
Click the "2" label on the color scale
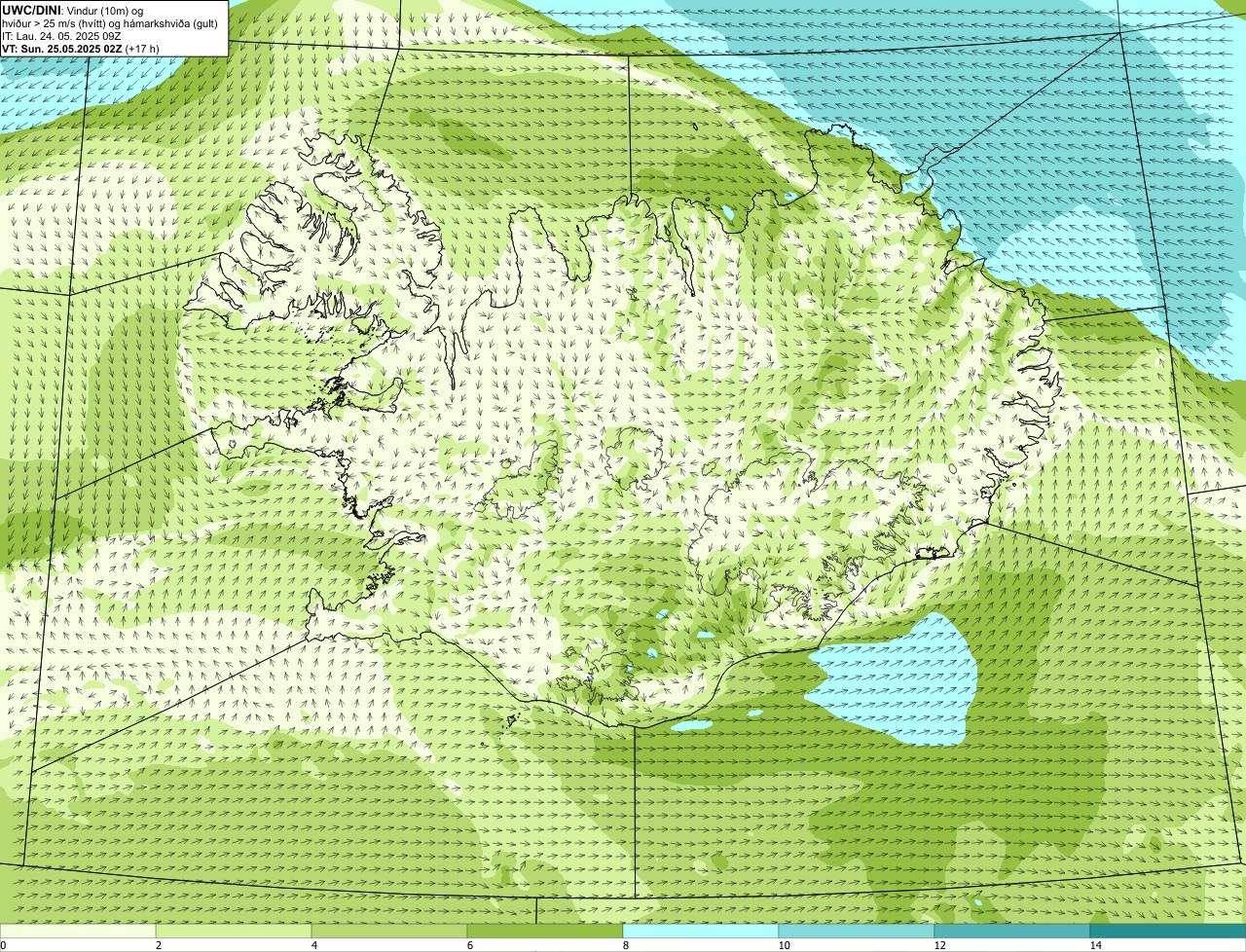tap(159, 945)
